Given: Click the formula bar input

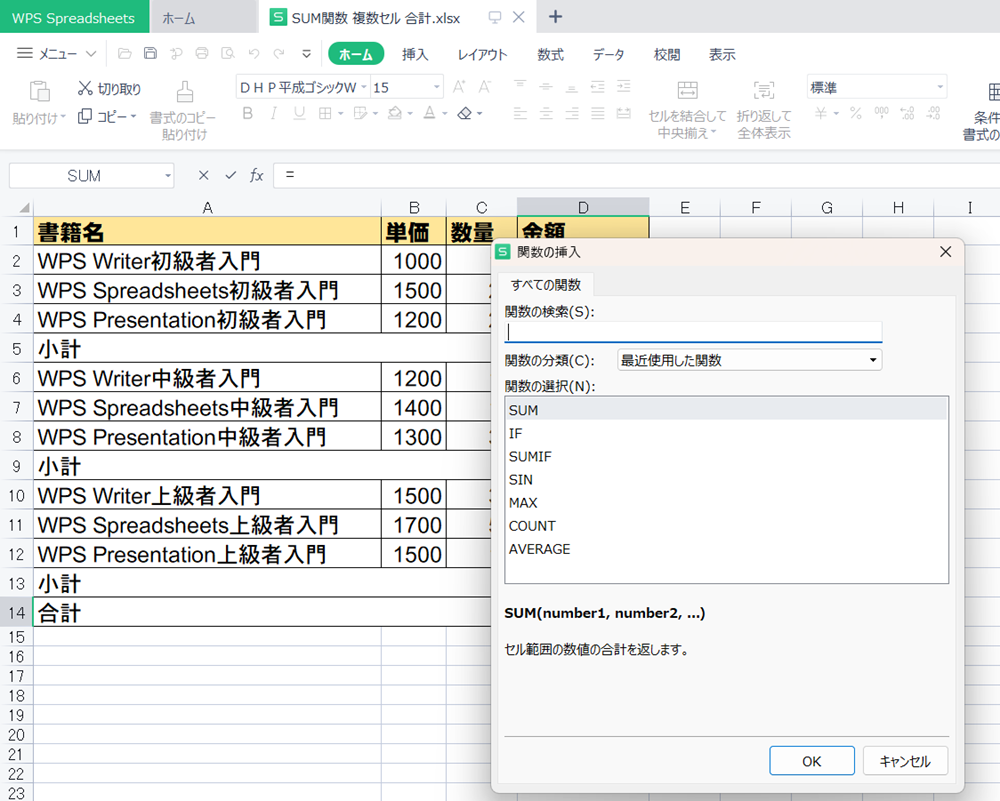Looking at the screenshot, I should tap(636, 175).
